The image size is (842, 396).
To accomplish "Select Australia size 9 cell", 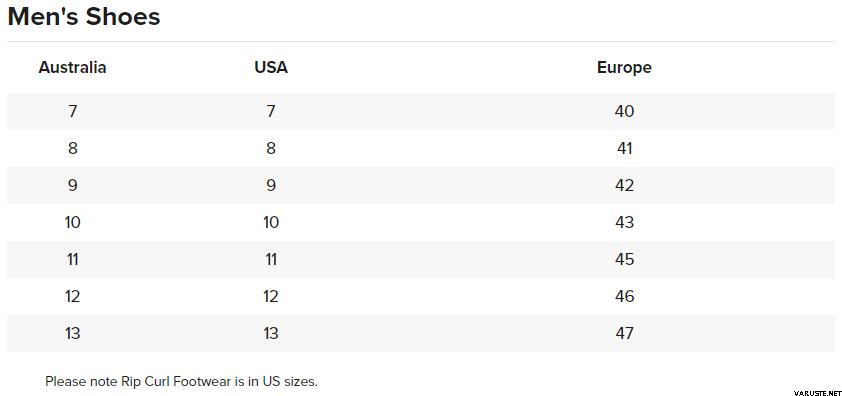I will coord(72,185).
